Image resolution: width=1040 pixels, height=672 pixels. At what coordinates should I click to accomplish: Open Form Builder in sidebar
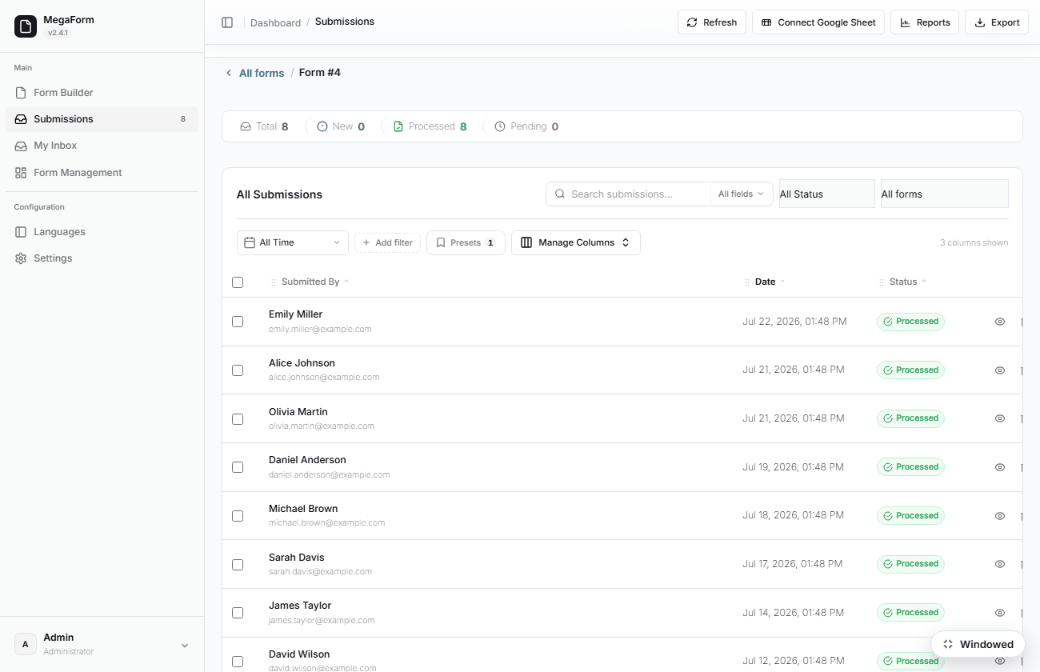coord(101,92)
